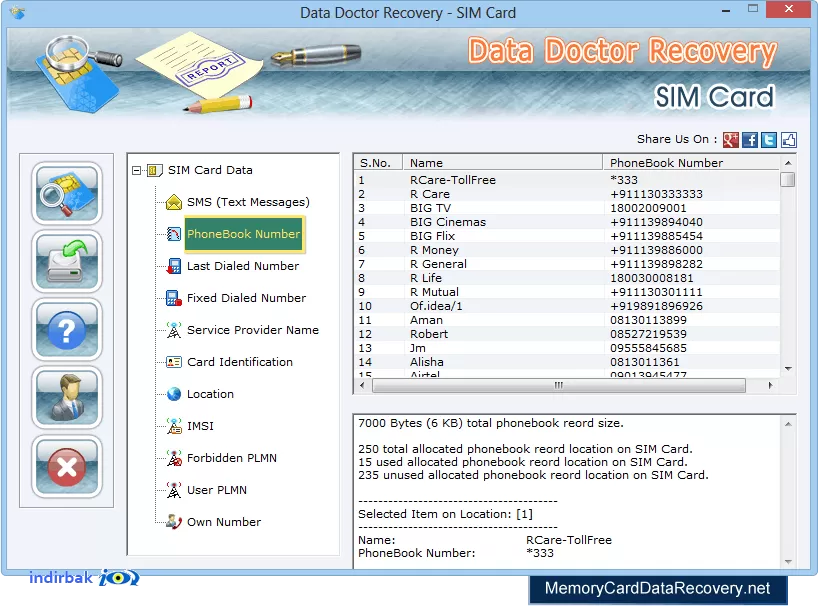
Task: Select the R General contact row
Action: (x=567, y=264)
